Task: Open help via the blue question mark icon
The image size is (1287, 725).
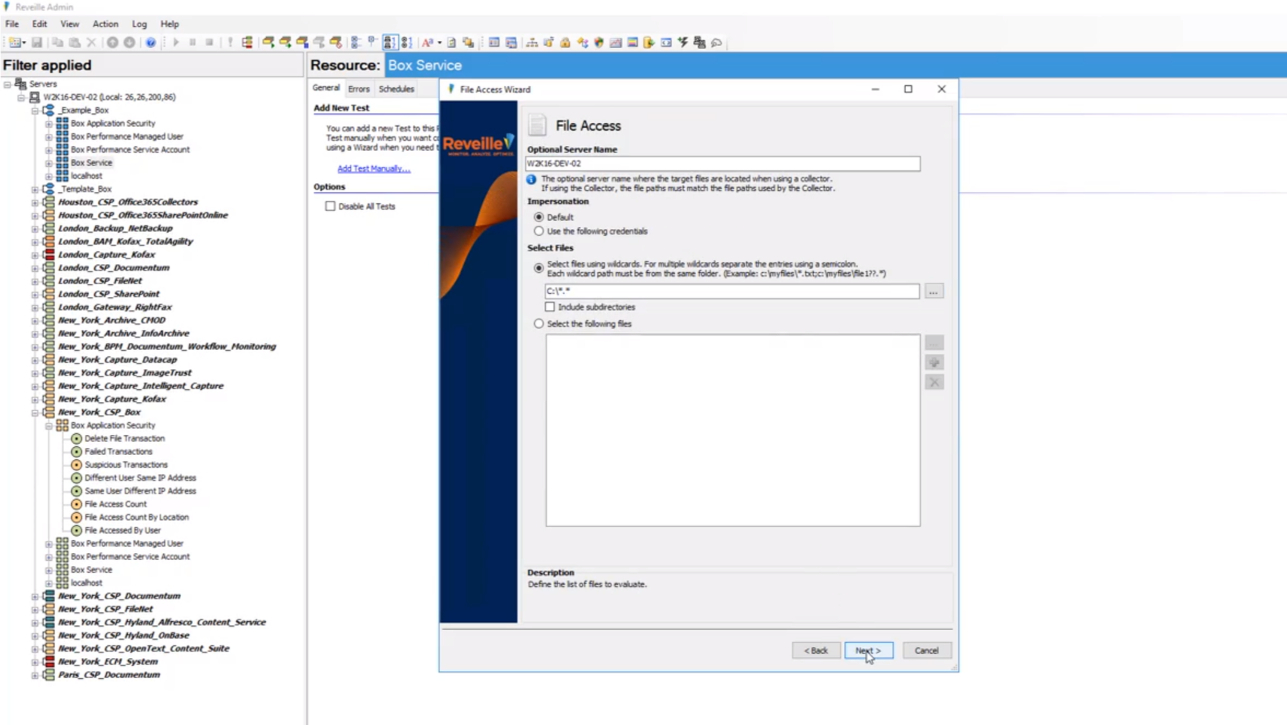Action: pyautogui.click(x=151, y=43)
